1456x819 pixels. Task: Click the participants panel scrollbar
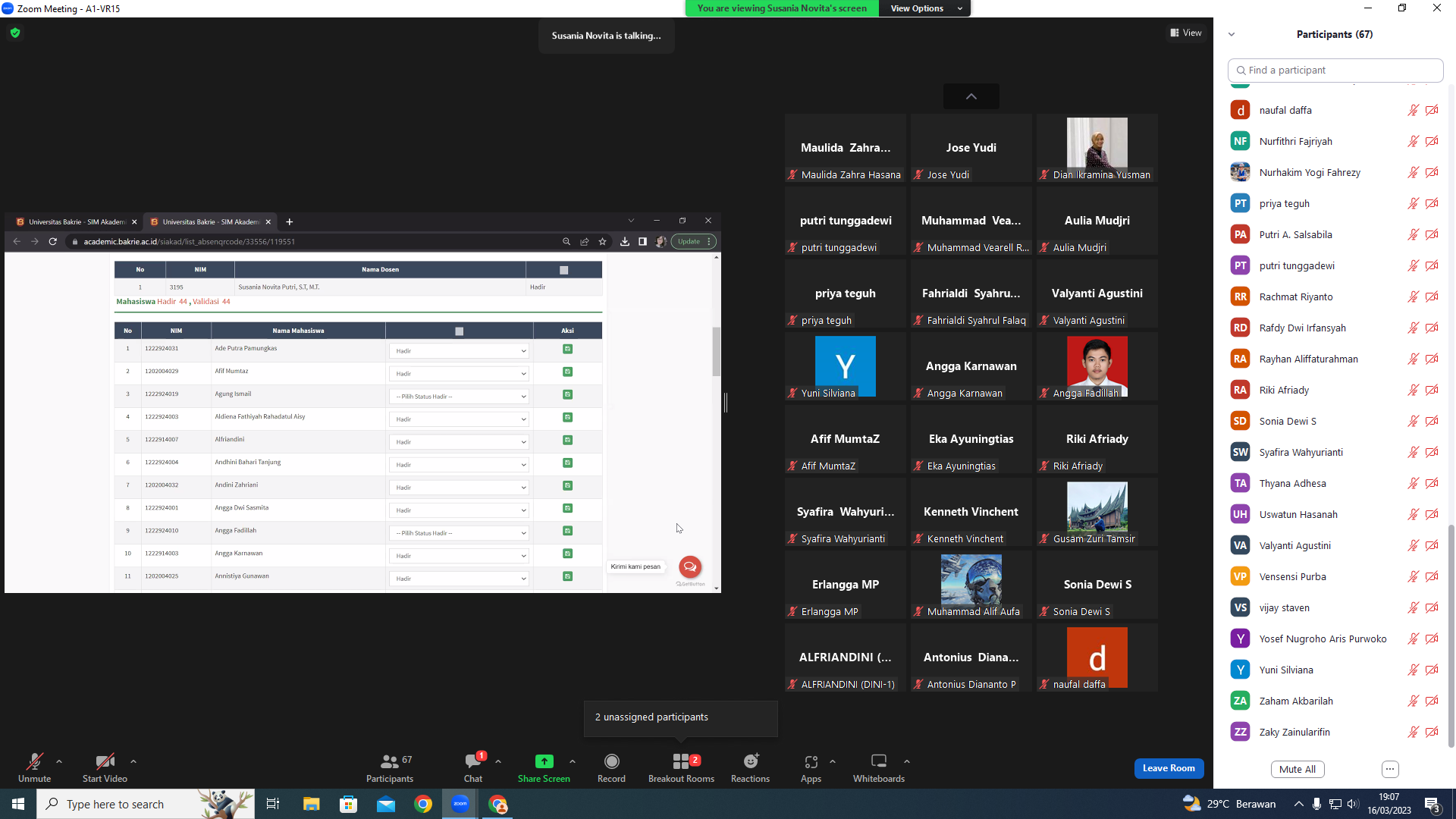point(1451,635)
